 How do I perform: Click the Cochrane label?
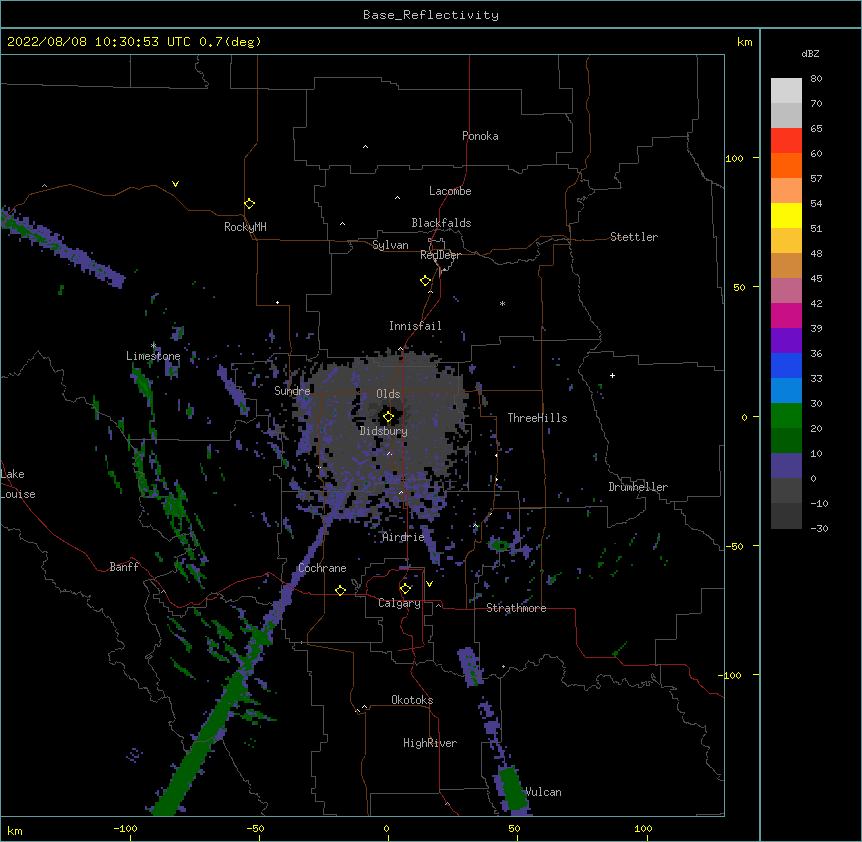[x=322, y=568]
